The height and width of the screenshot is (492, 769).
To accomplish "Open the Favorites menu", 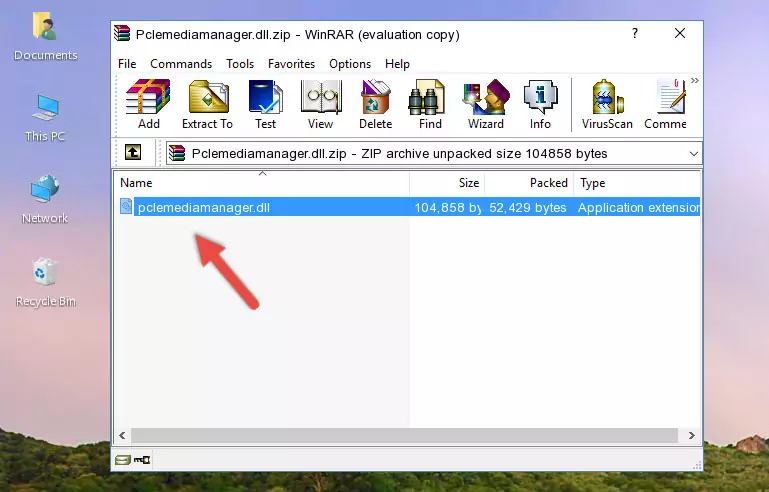I will 291,64.
